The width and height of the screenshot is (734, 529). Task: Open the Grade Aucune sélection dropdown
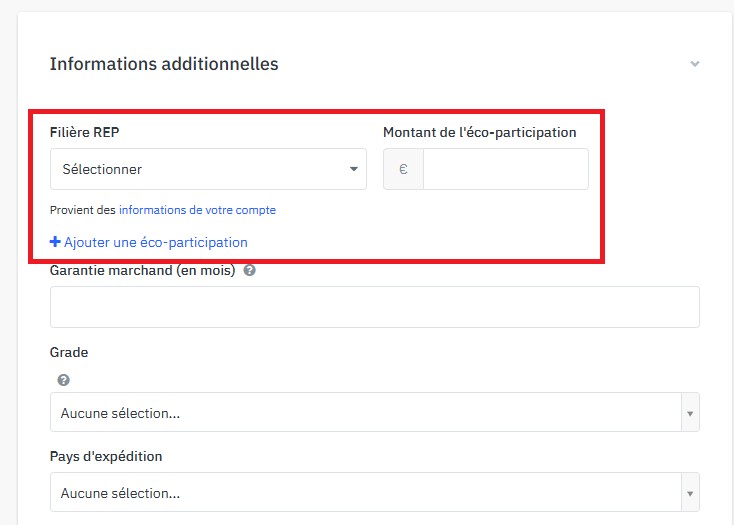coord(364,412)
